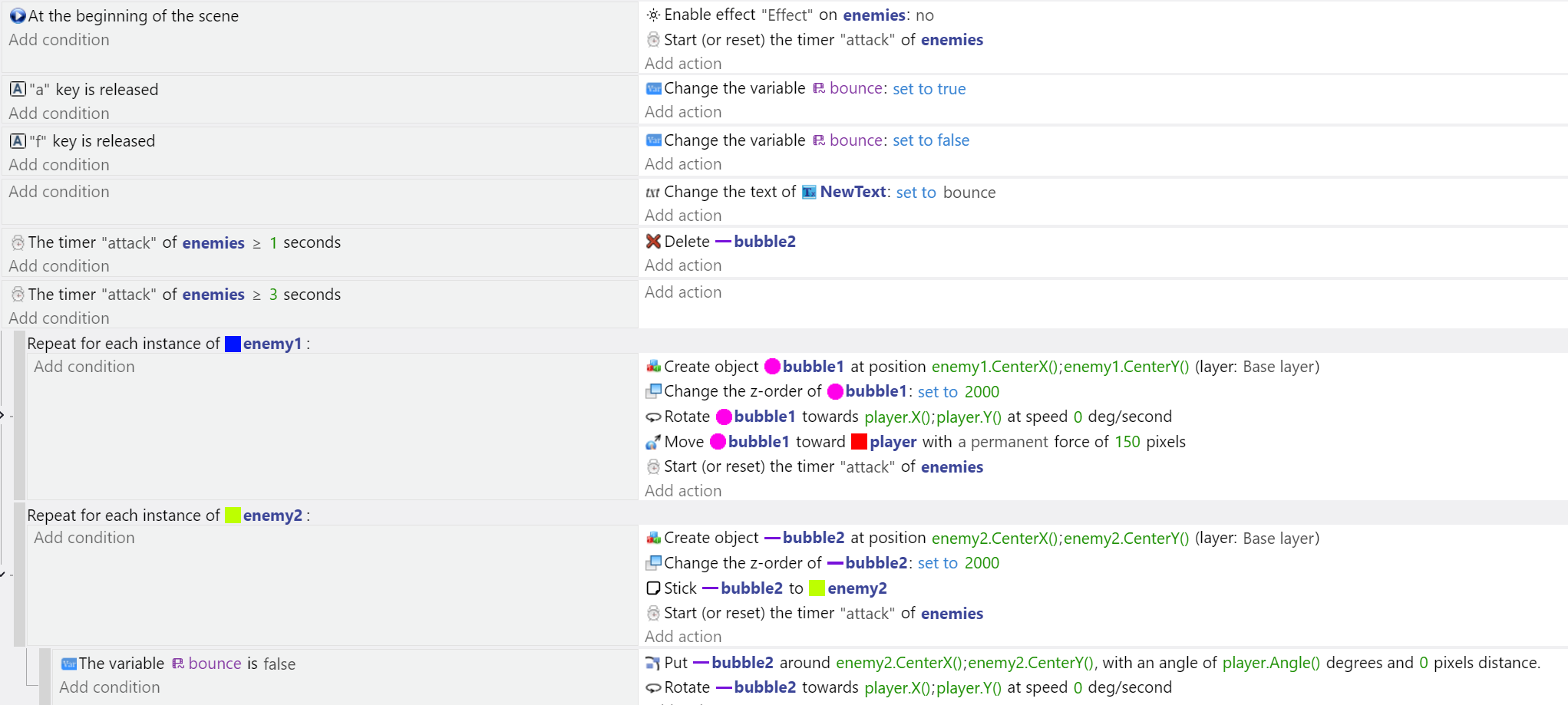Click the txt icon in the Change text action
The image size is (1568, 705).
(653, 192)
